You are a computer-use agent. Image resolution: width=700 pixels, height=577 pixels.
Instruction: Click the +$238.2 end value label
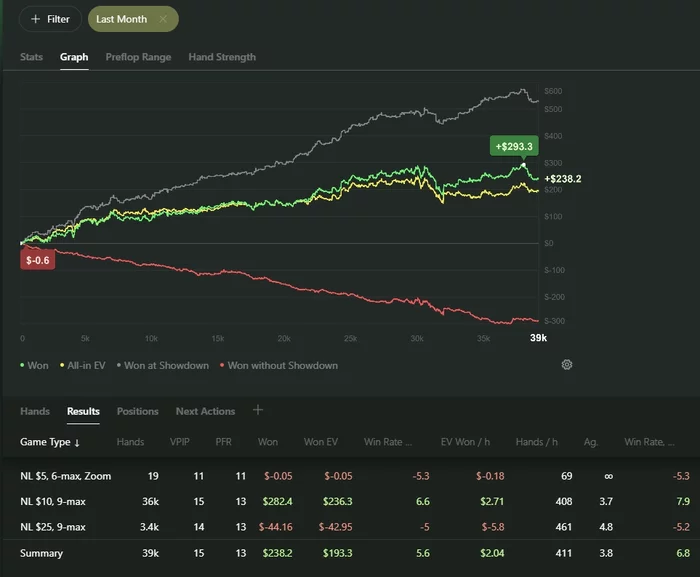pyautogui.click(x=562, y=179)
